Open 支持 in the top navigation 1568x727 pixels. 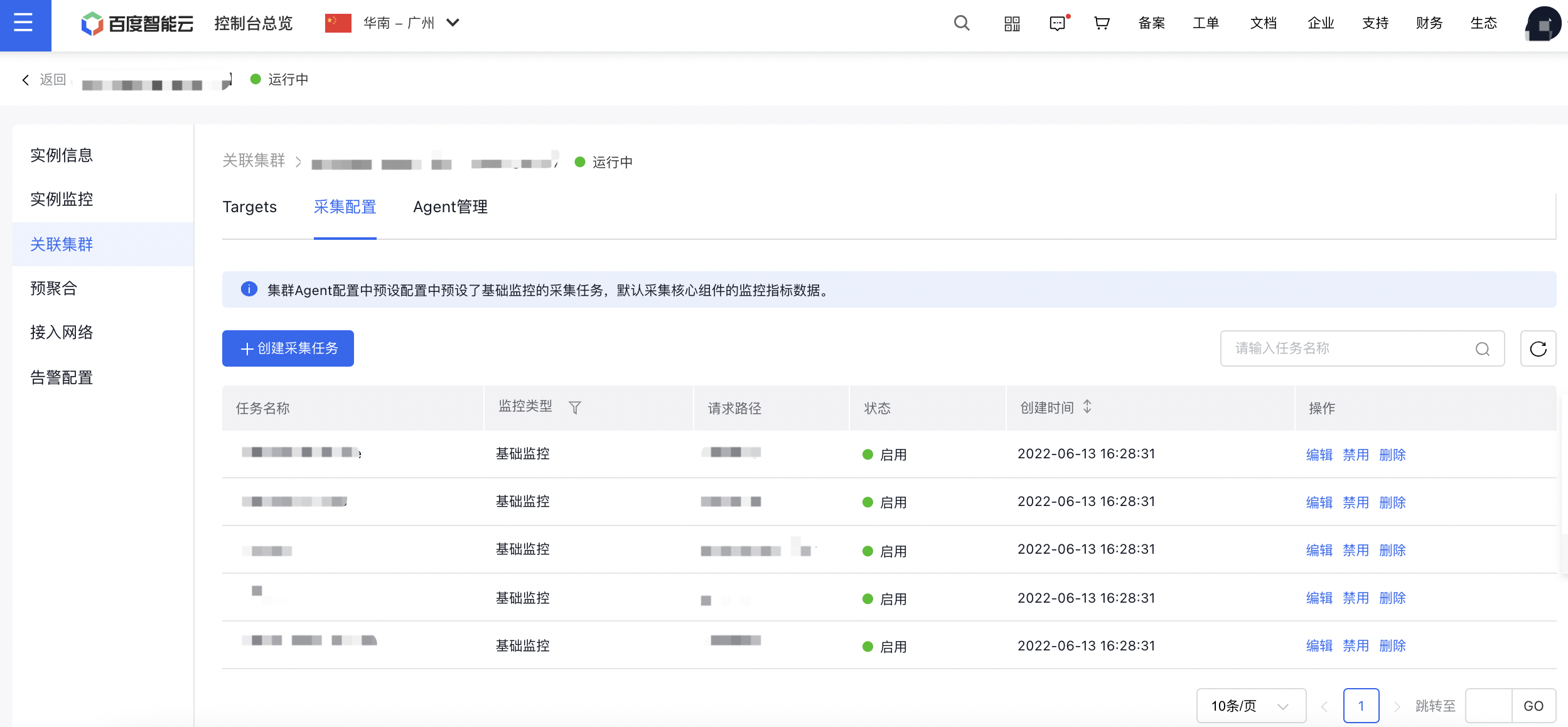click(x=1375, y=23)
